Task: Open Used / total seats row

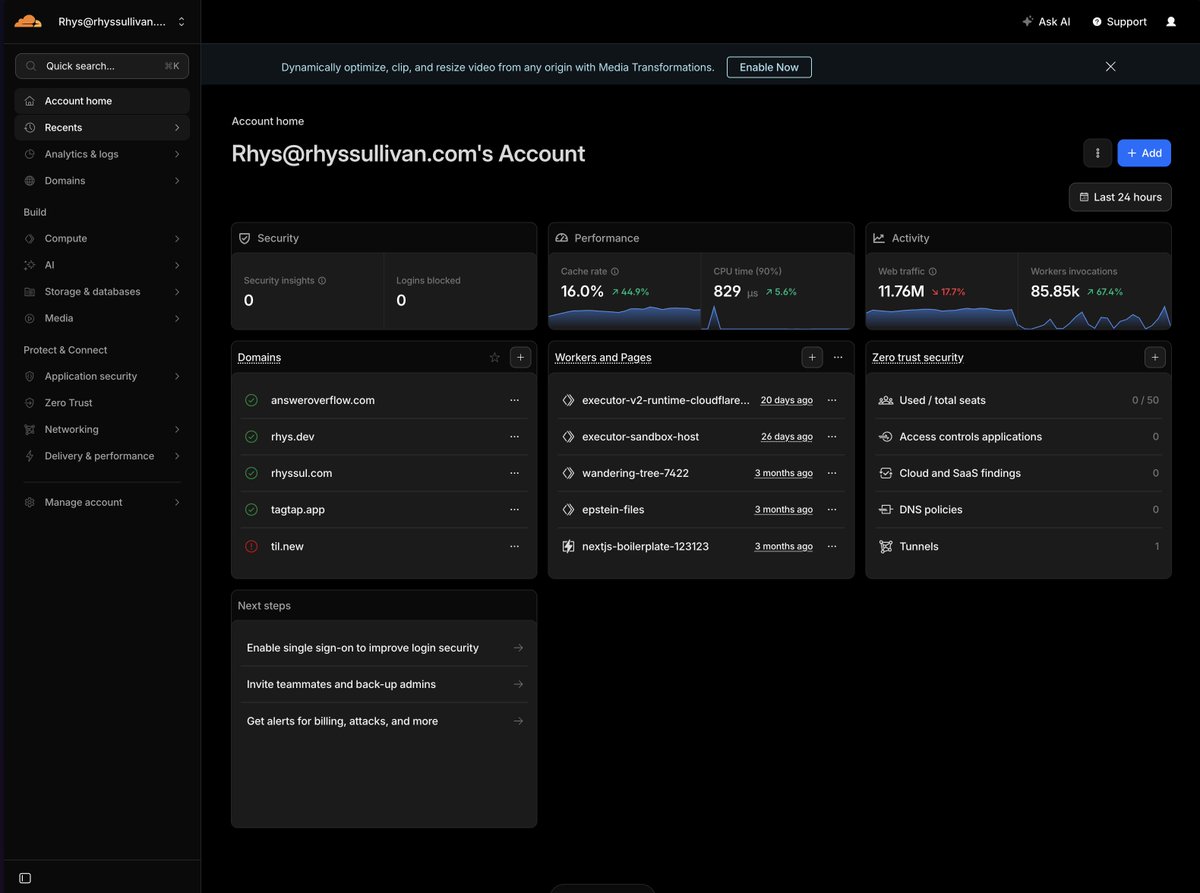Action: coord(1018,400)
